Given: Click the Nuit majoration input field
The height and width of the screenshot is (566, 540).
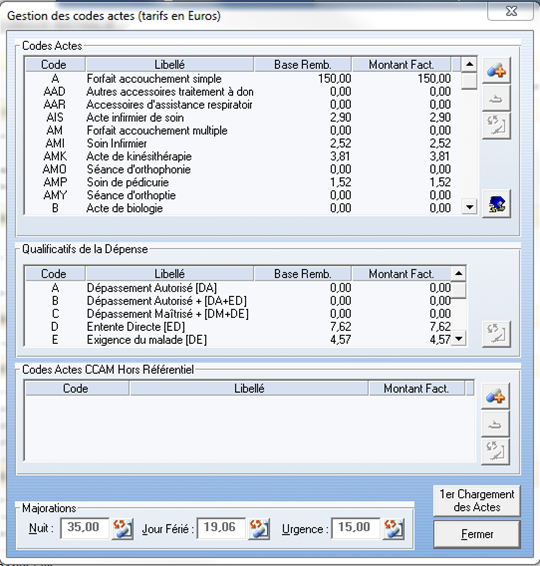Looking at the screenshot, I should pyautogui.click(x=85, y=528).
